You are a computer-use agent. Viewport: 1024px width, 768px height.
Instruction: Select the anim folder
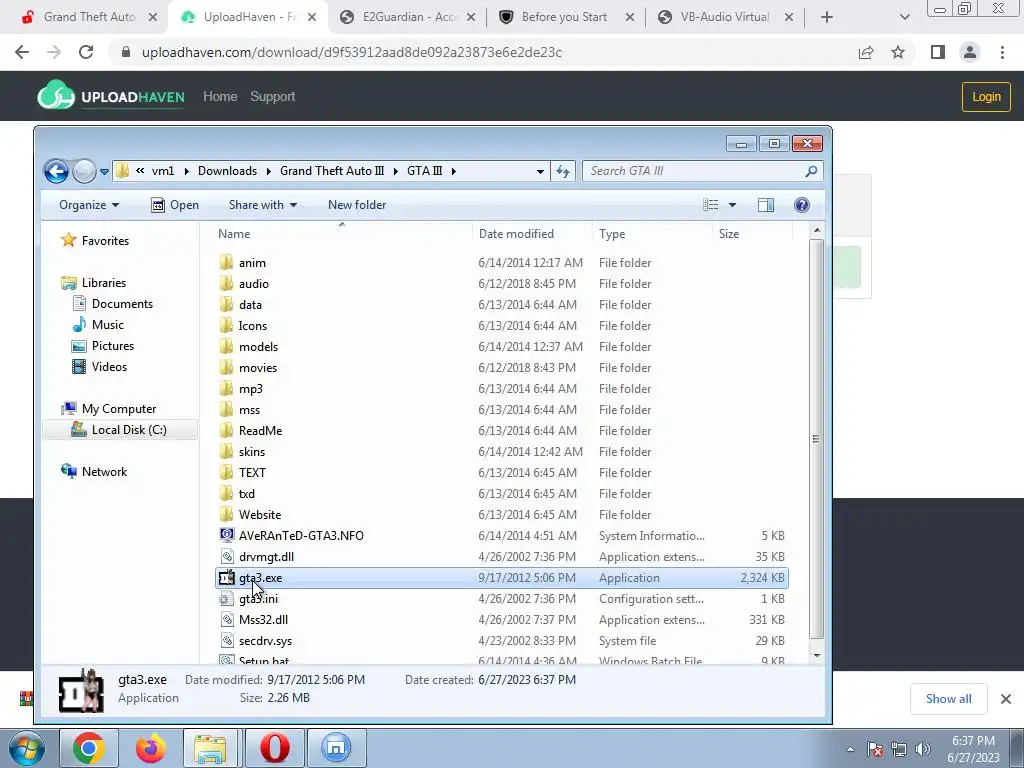[x=502, y=263]
